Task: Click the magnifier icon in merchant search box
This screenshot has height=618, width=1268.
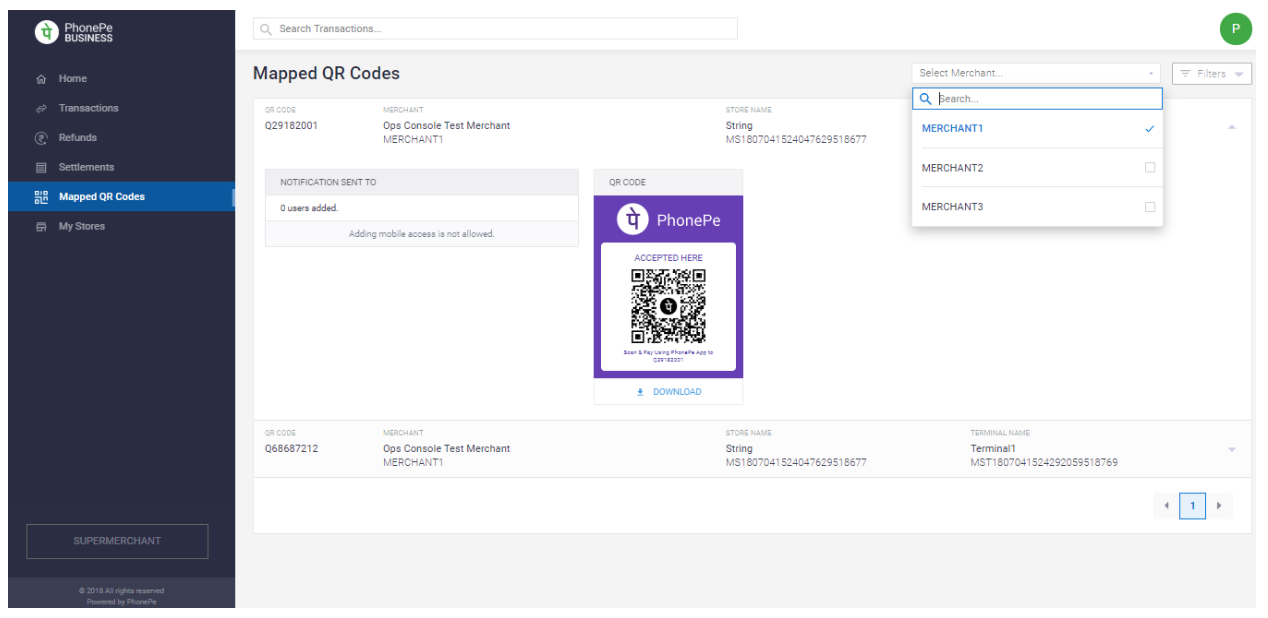Action: click(x=926, y=99)
